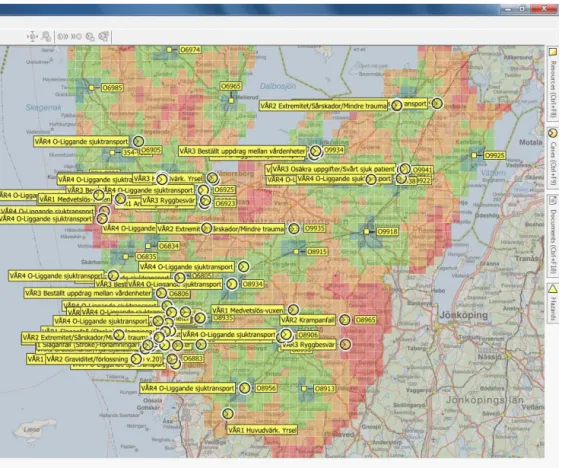The width and height of the screenshot is (562, 468).
Task: Click the find-resource toolbar icon beside the crosshair
Action: [47, 37]
